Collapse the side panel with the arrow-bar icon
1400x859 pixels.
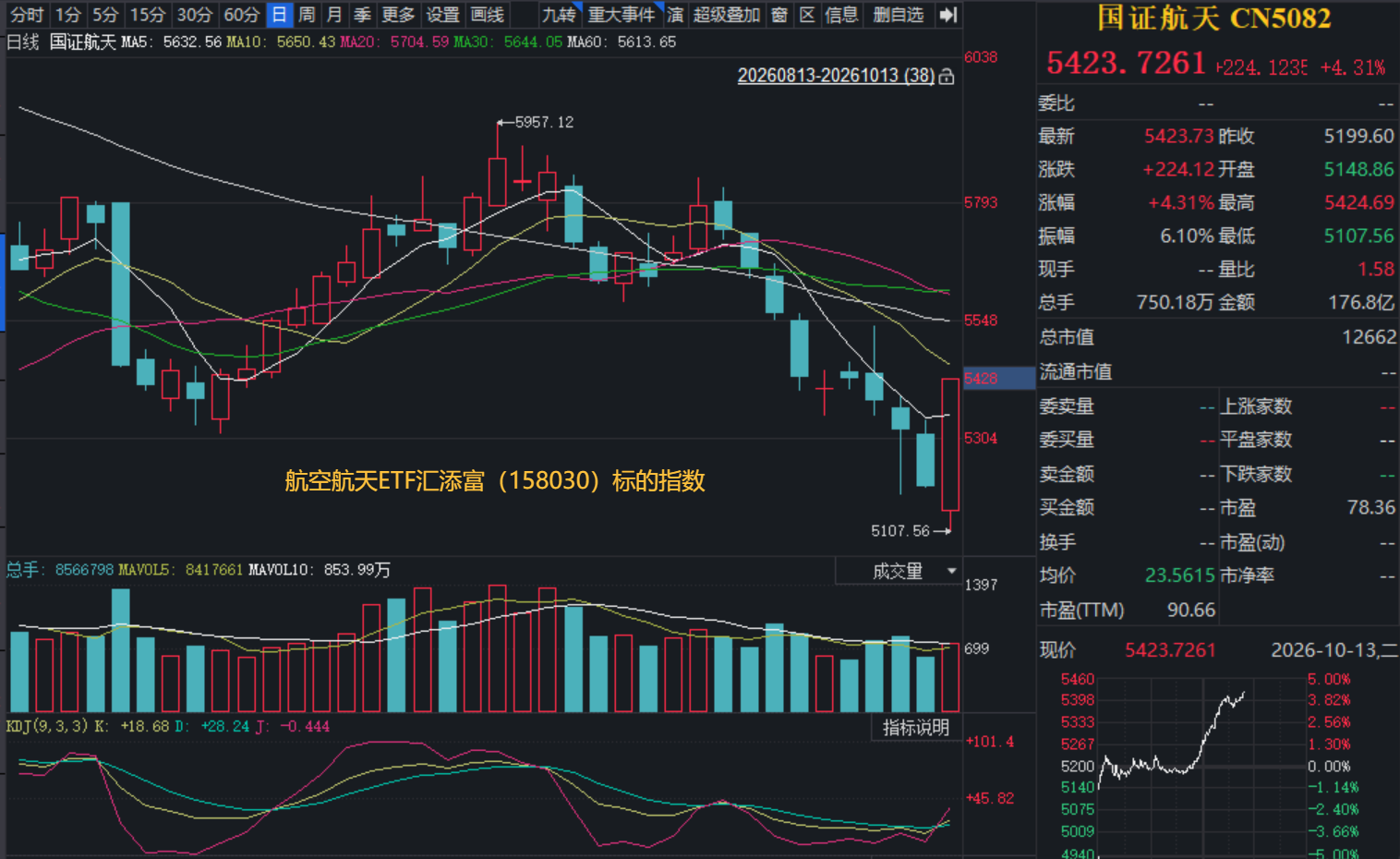coord(947,15)
